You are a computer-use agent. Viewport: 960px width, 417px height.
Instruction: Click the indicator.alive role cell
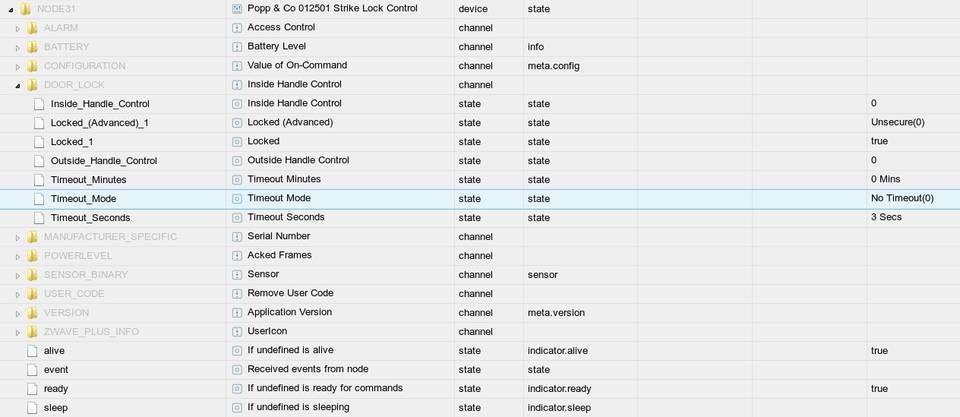pyautogui.click(x=558, y=351)
